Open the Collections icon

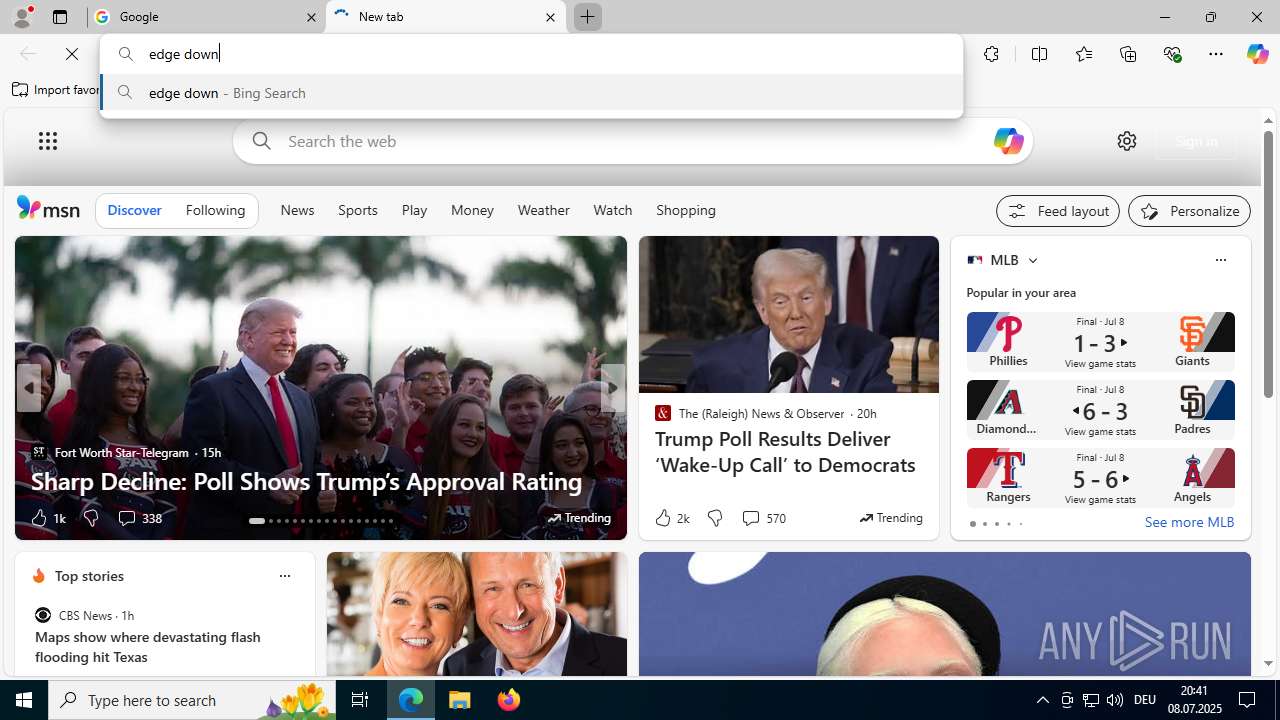(x=1128, y=54)
